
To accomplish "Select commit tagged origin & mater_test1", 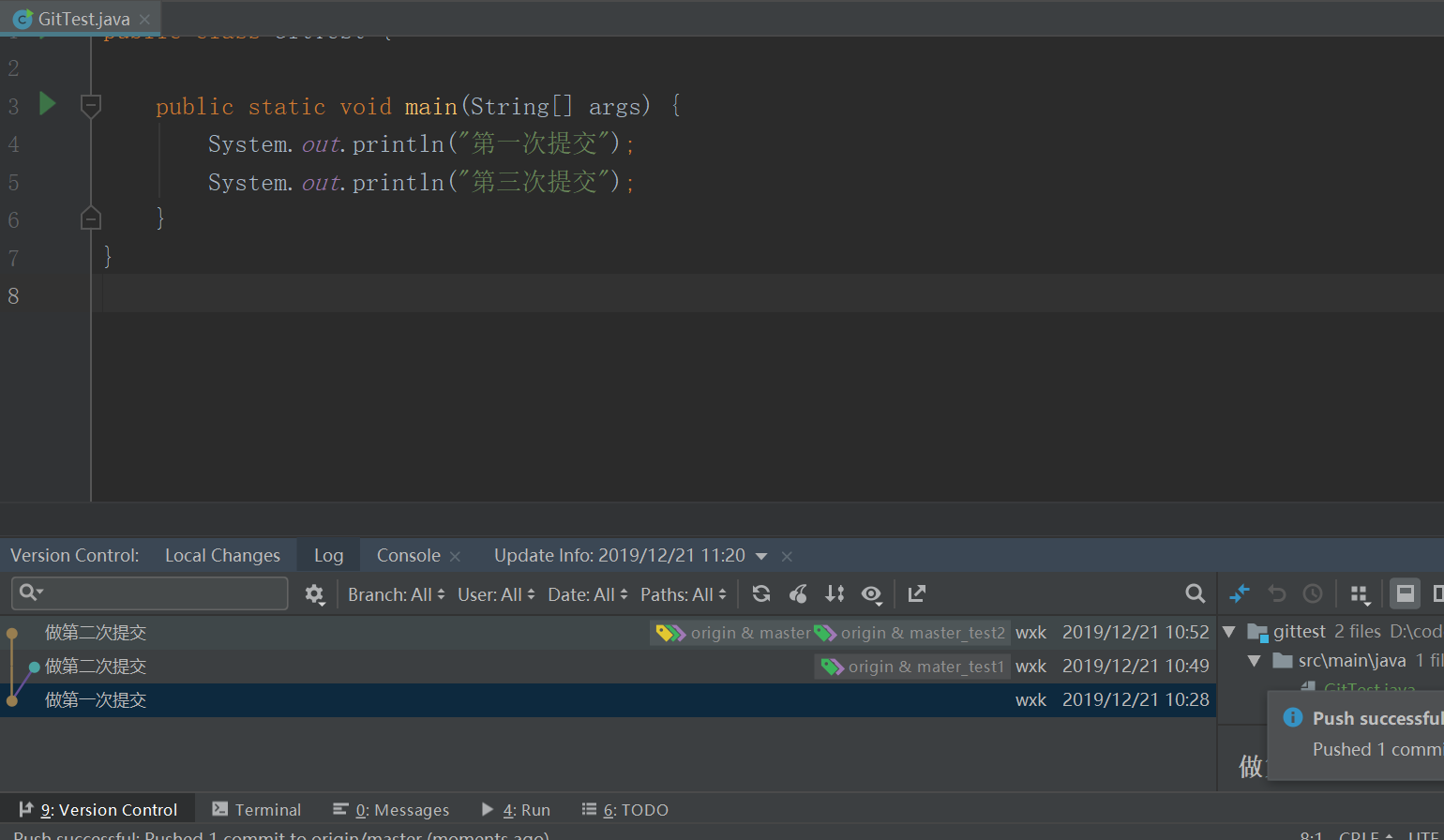I will tap(608, 667).
